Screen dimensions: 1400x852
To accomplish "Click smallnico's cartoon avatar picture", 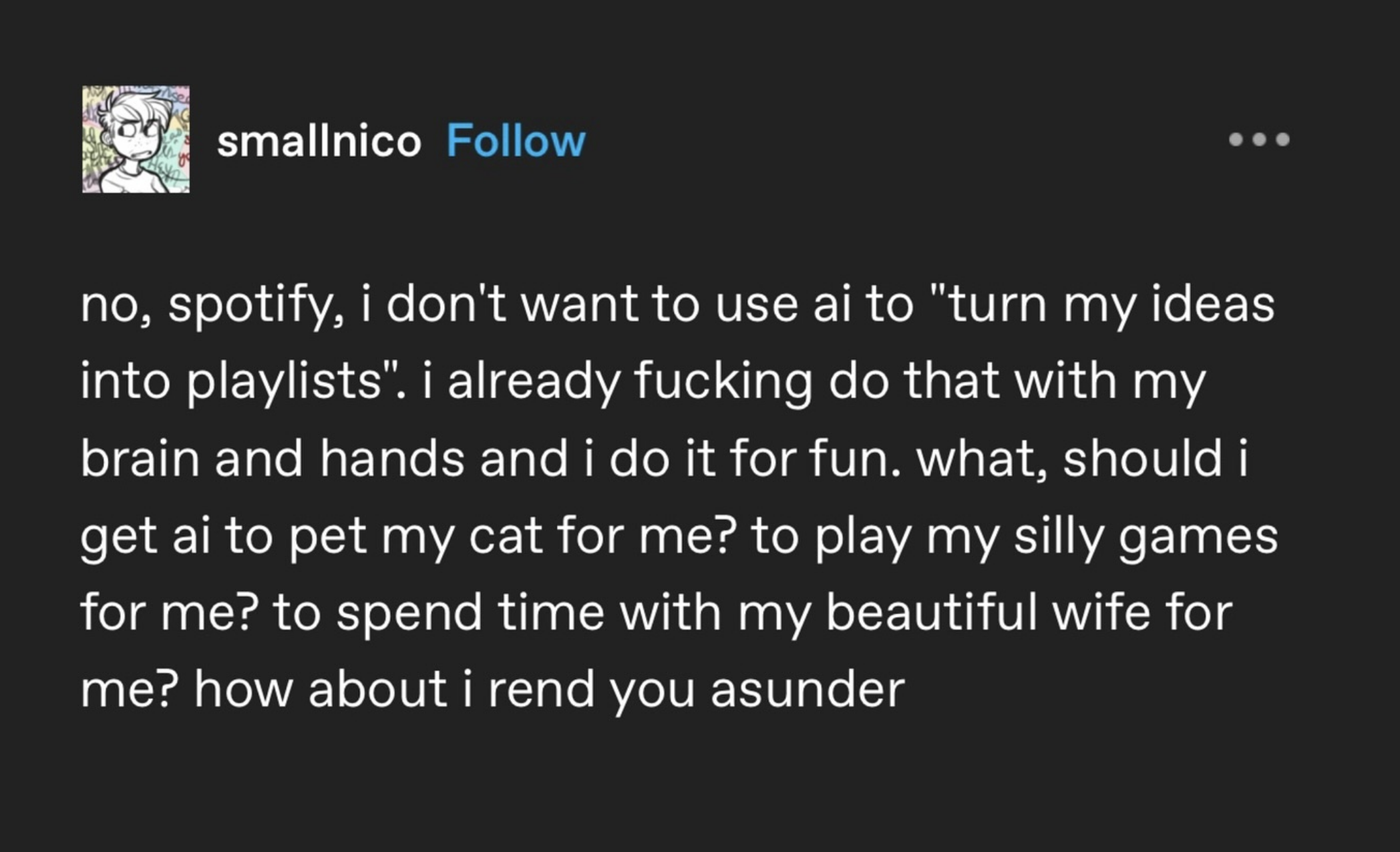I will pos(136,140).
